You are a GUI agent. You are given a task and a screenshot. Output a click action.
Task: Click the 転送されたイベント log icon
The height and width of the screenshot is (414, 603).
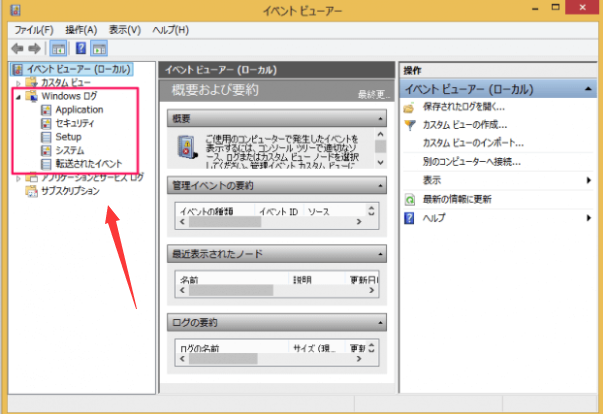(46, 164)
